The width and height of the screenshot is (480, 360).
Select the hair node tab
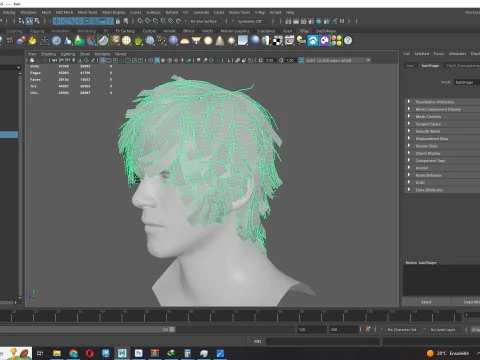point(410,66)
